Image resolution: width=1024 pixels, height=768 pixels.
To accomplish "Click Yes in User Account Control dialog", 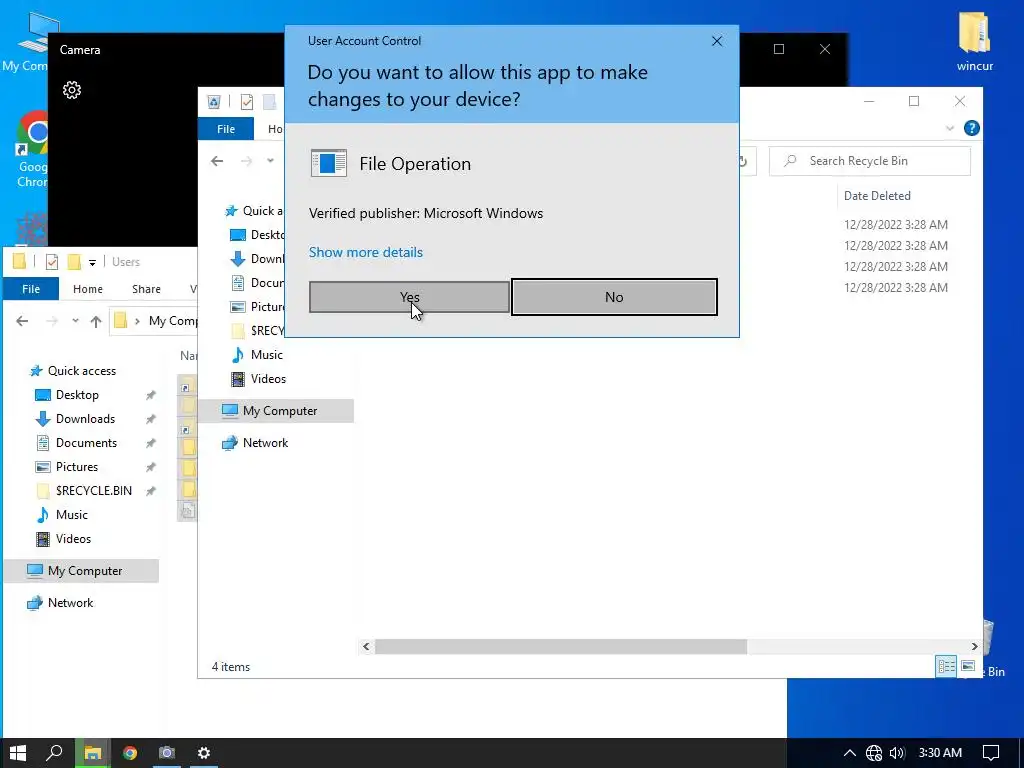I will point(409,297).
